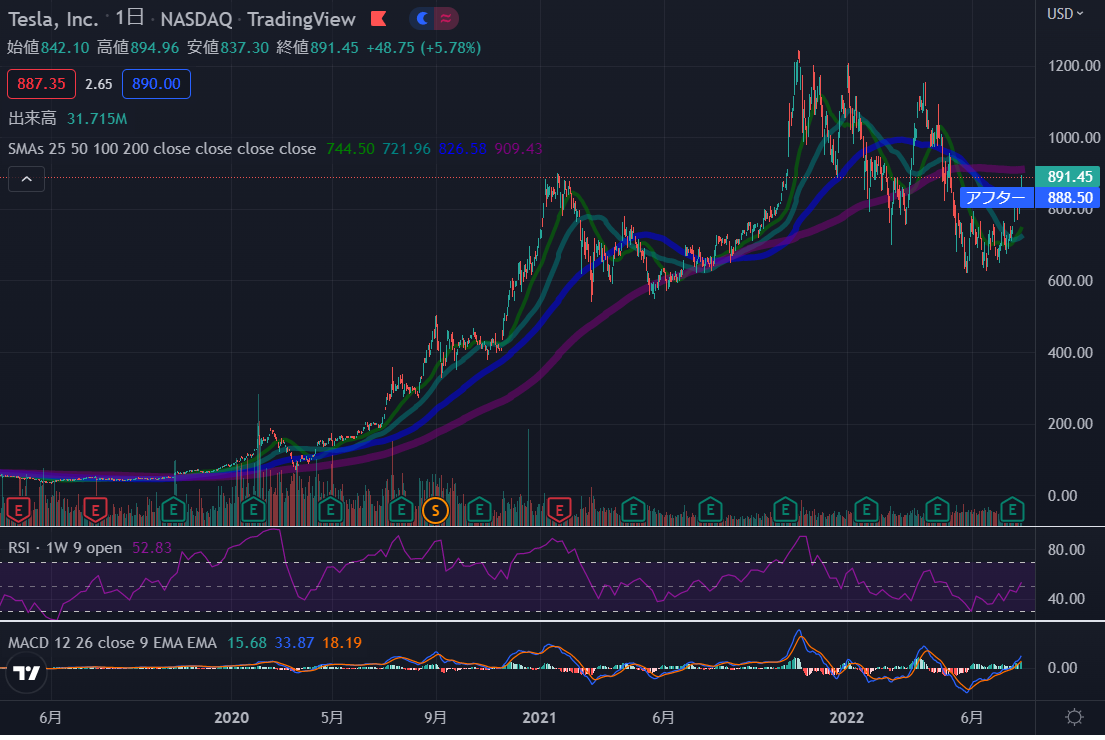Click green E earnings marker at 6月 2021
The height and width of the screenshot is (740, 1105).
[633, 510]
